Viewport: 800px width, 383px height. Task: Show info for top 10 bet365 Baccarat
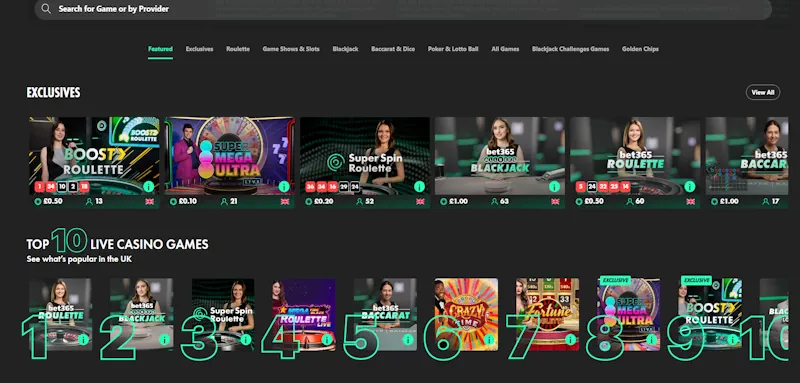(408, 340)
